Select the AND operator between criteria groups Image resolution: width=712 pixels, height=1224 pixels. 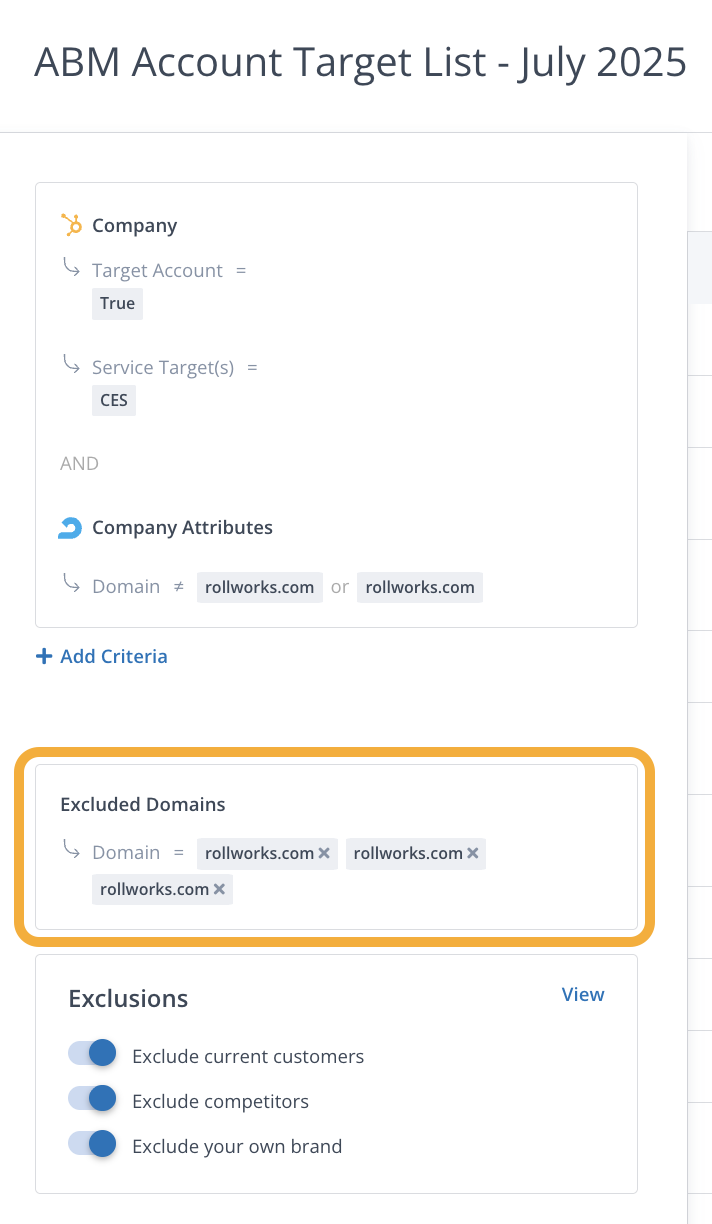point(79,464)
